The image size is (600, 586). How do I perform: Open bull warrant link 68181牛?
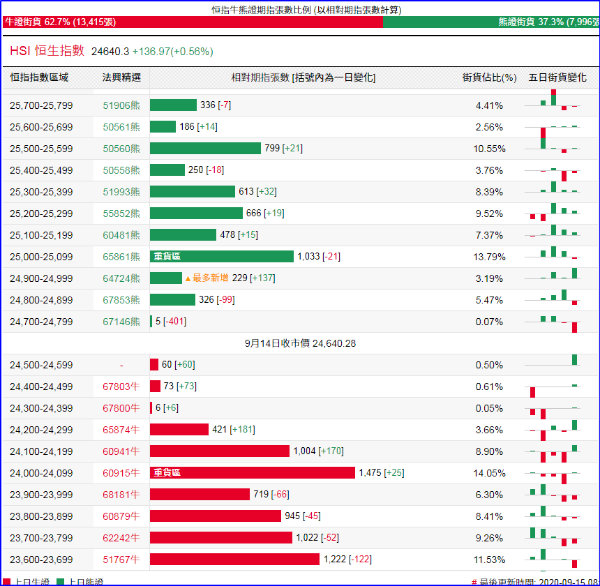point(121,495)
